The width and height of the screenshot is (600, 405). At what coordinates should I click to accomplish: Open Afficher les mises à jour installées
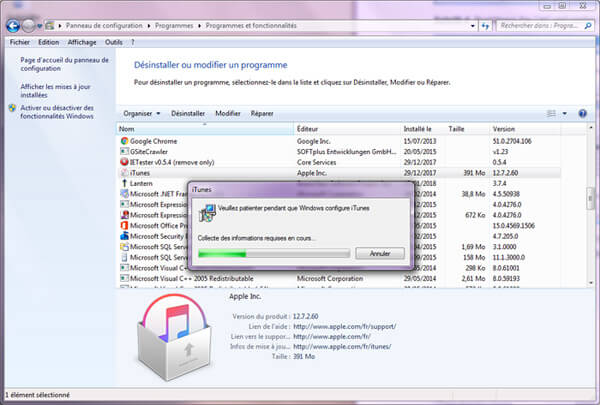click(55, 91)
